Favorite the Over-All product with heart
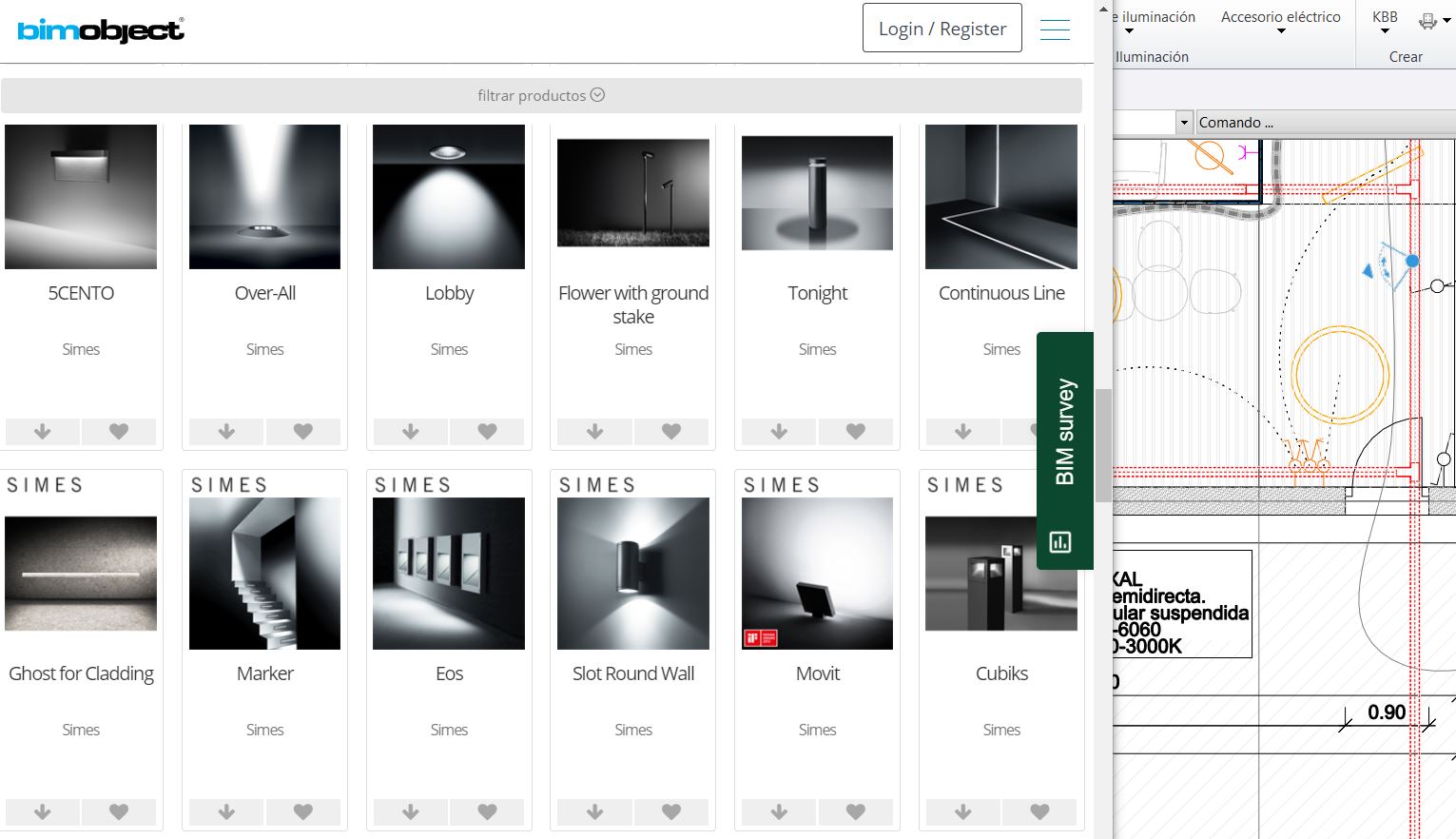This screenshot has height=839, width=1456. click(302, 431)
